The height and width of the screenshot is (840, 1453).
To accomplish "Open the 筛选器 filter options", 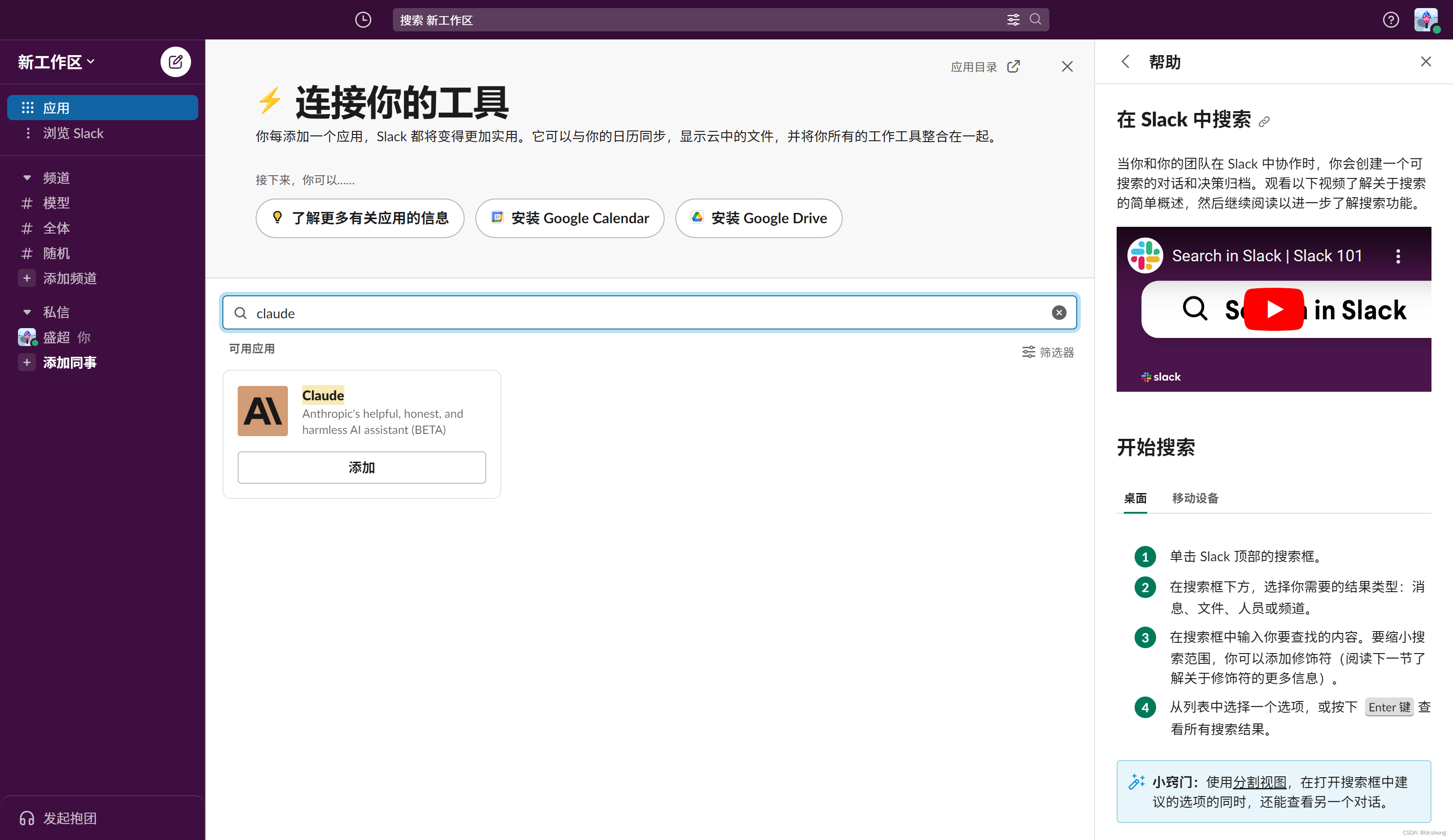I will (1048, 352).
